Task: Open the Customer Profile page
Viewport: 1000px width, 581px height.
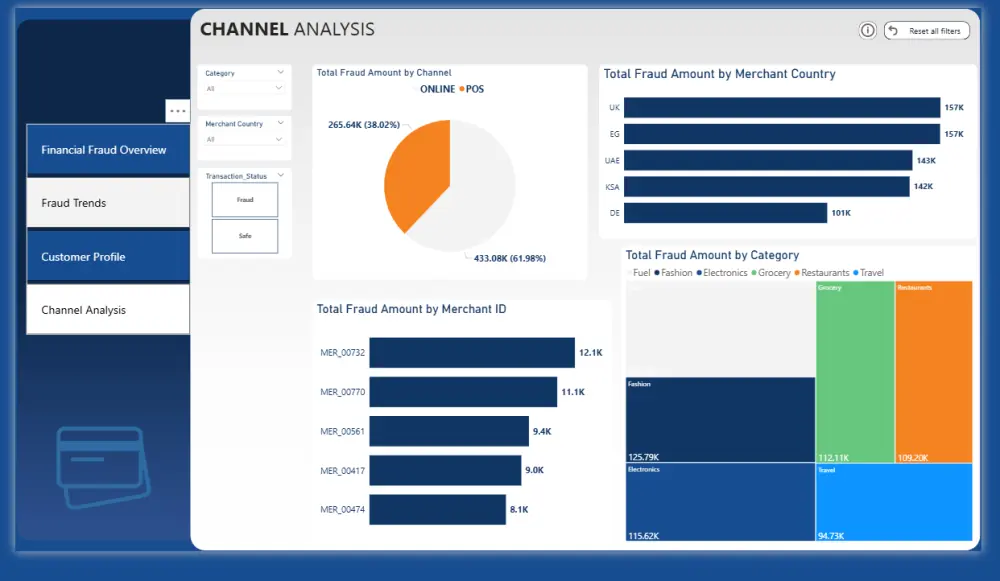Action: [x=108, y=256]
